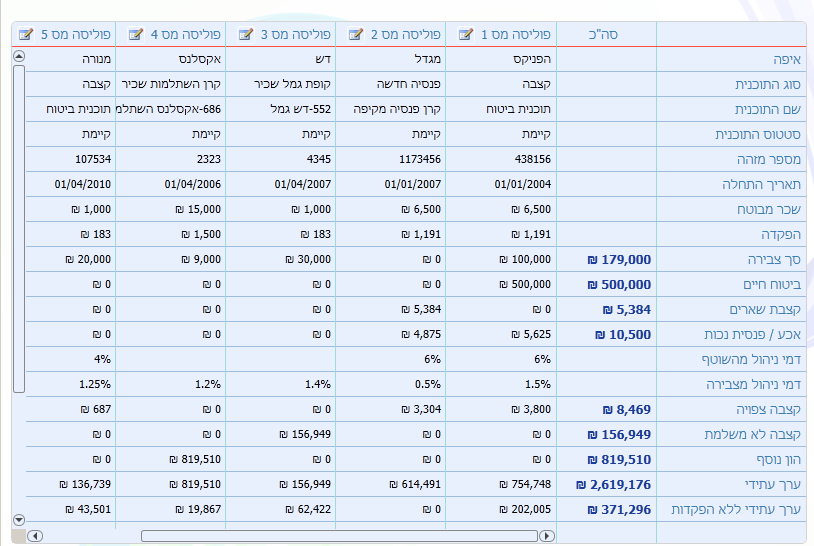Click the איפה row label
Image resolution: width=814 pixels, height=546 pixels.
click(x=786, y=60)
